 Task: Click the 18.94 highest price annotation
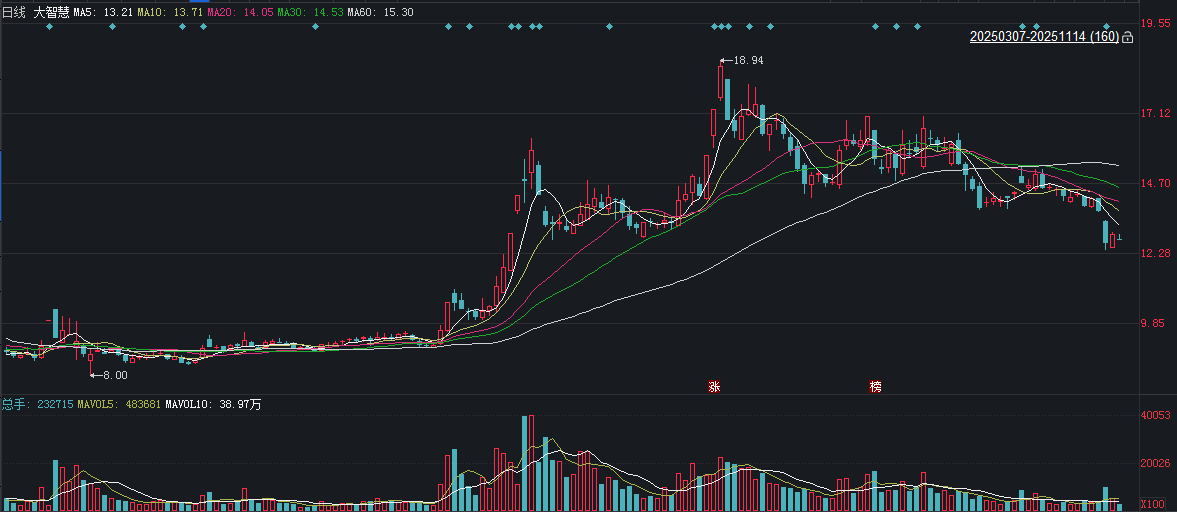click(x=747, y=61)
